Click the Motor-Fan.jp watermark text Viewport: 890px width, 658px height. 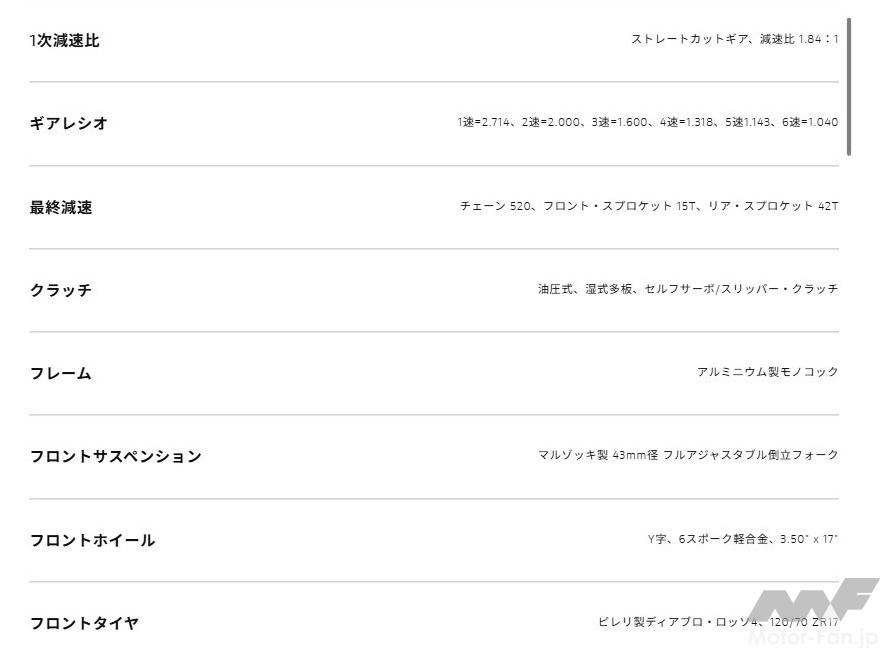coord(815,636)
